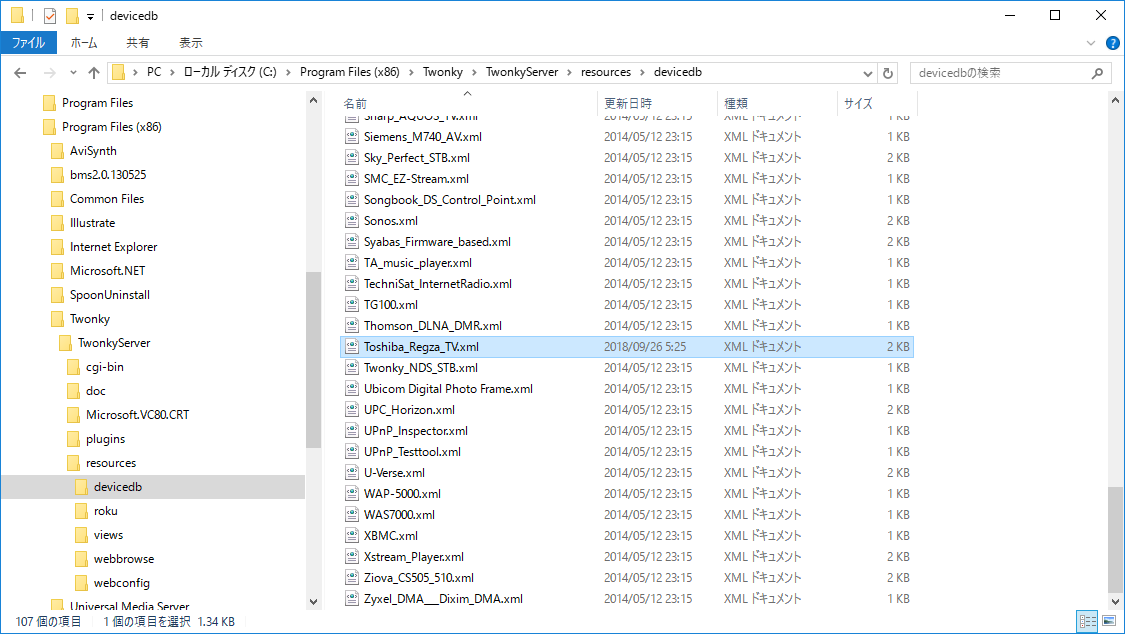
Task: Click the webbrowse folder icon
Action: tap(81, 559)
